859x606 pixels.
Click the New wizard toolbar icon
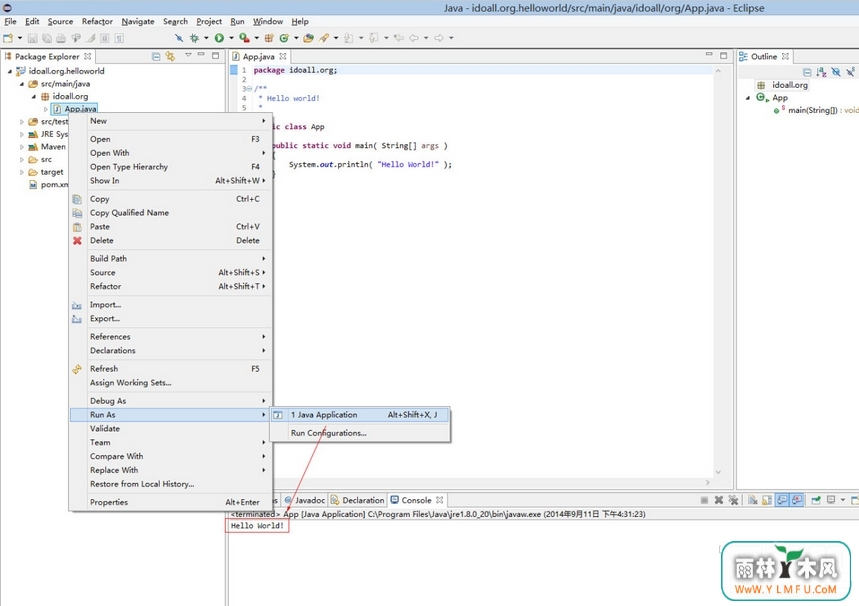coord(8,38)
